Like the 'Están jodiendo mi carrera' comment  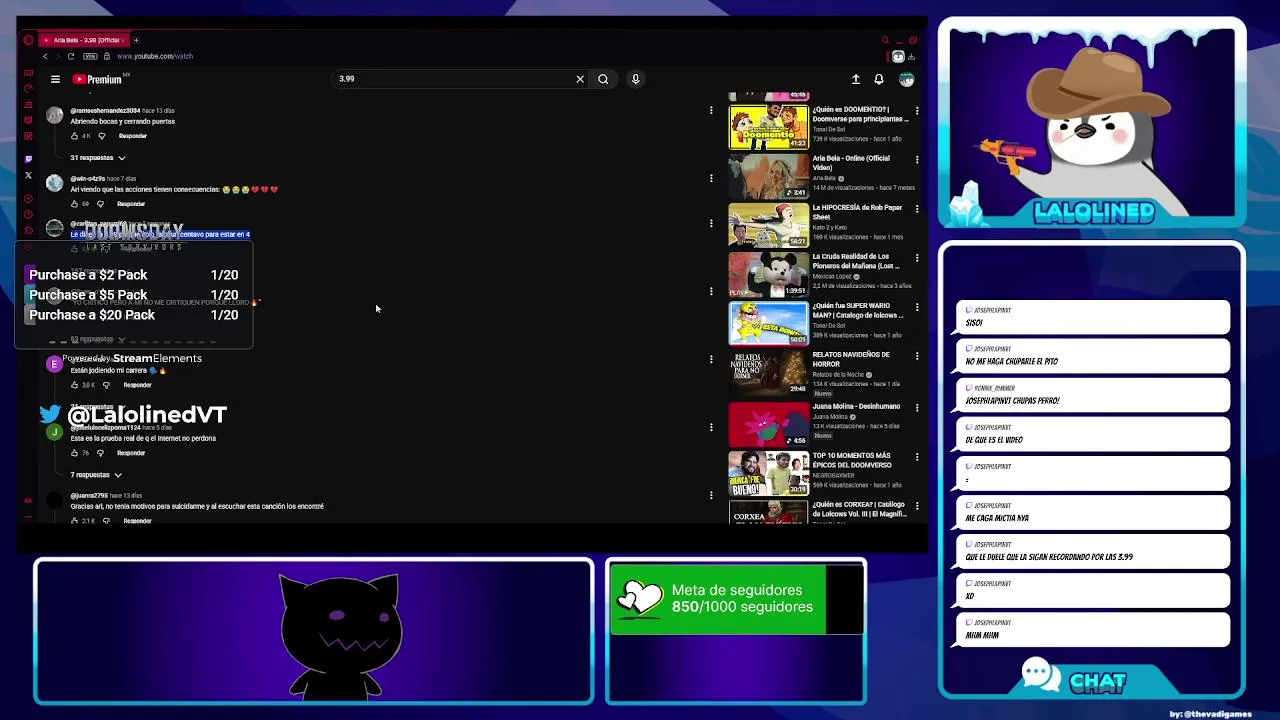[74, 385]
